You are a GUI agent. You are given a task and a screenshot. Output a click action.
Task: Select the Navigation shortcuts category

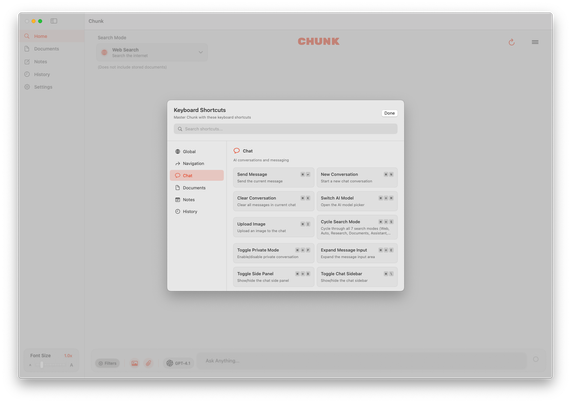click(x=197, y=163)
